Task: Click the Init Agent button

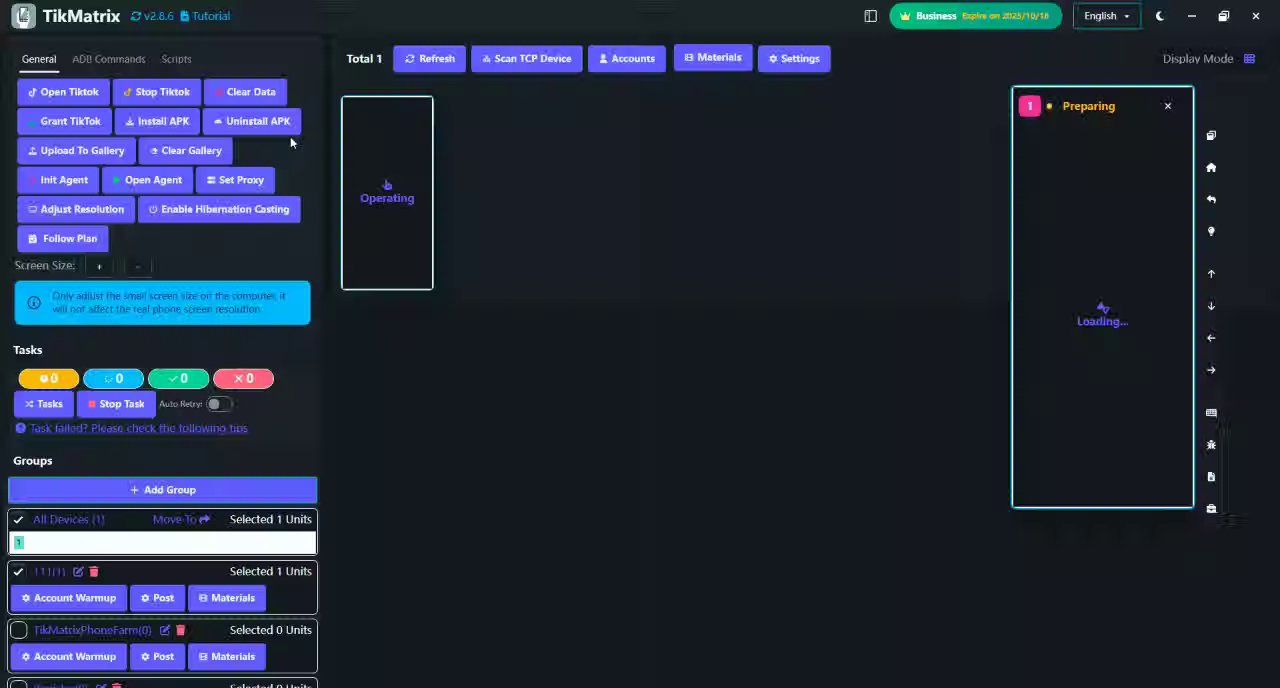Action: coord(57,180)
